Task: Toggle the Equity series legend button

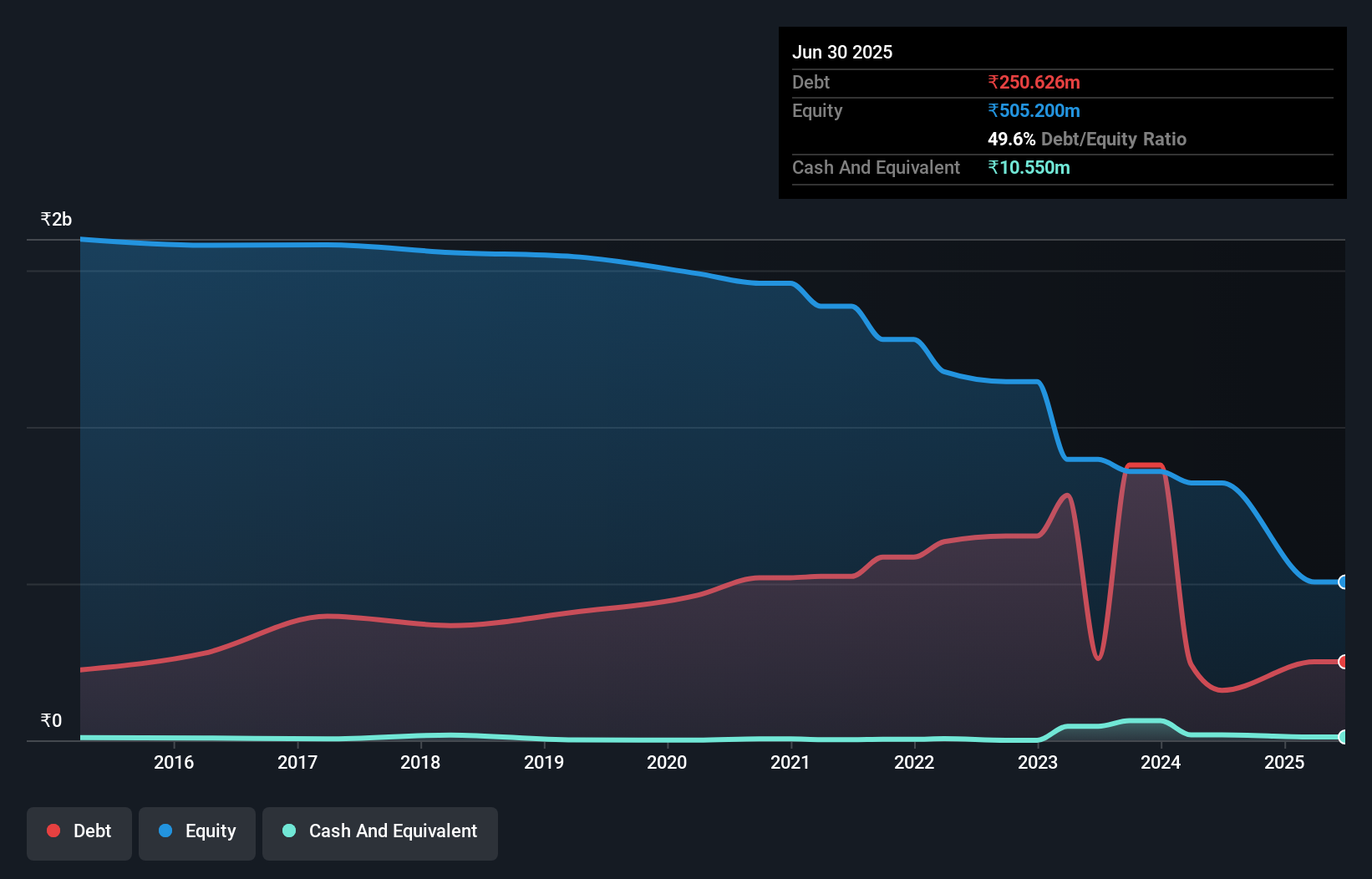Action: pos(197,833)
